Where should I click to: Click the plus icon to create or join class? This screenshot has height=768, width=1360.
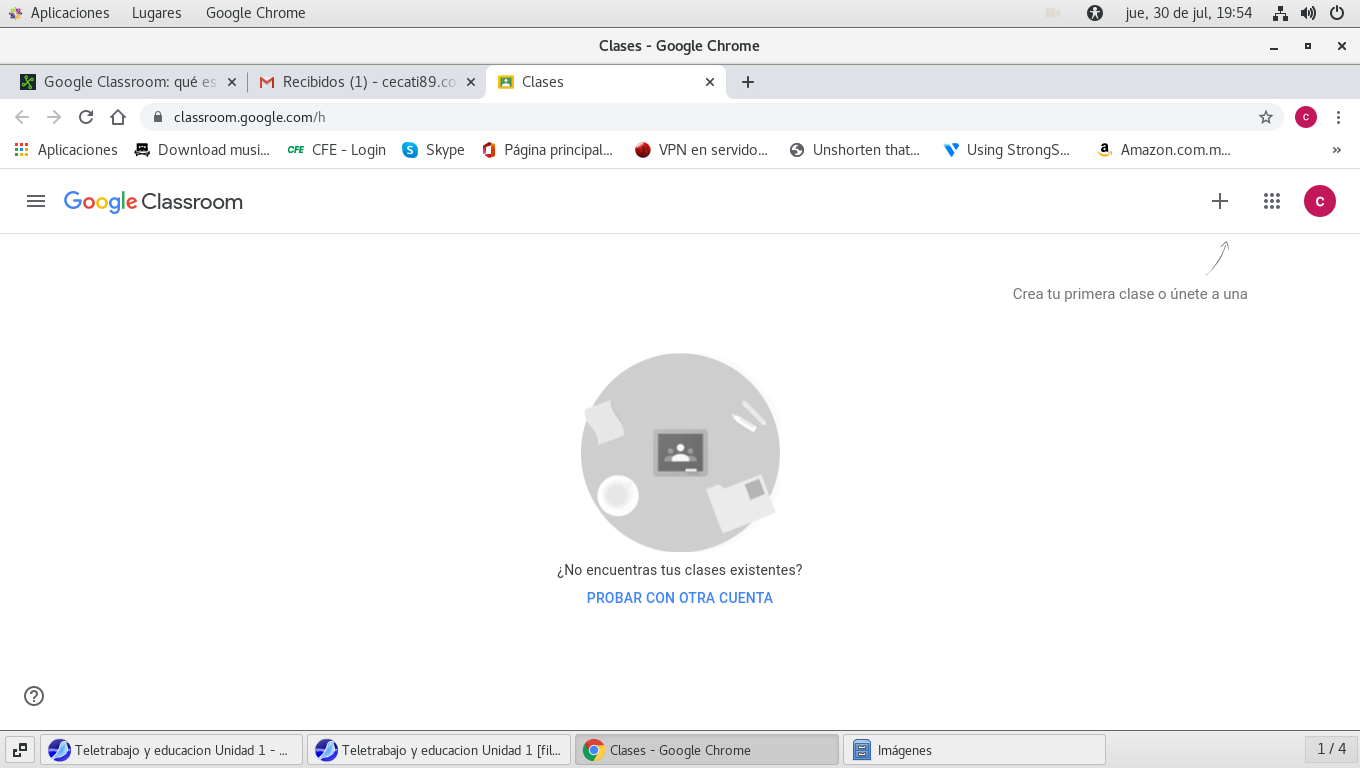1219,201
